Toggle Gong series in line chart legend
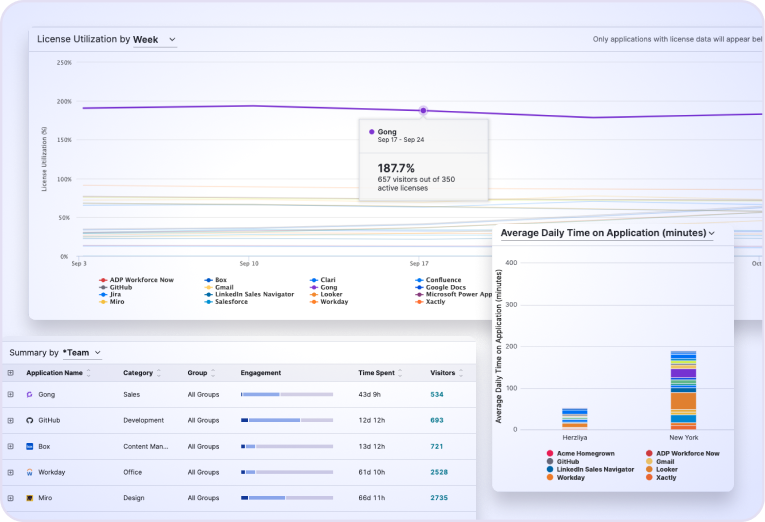This screenshot has width=765, height=522. point(323,287)
